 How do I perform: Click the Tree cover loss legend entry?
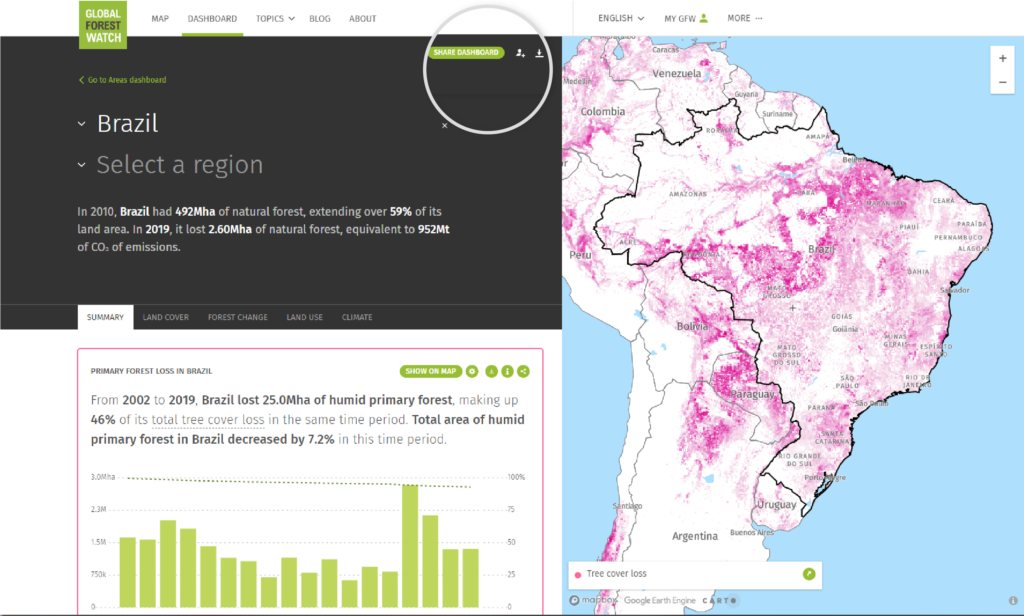coord(616,574)
